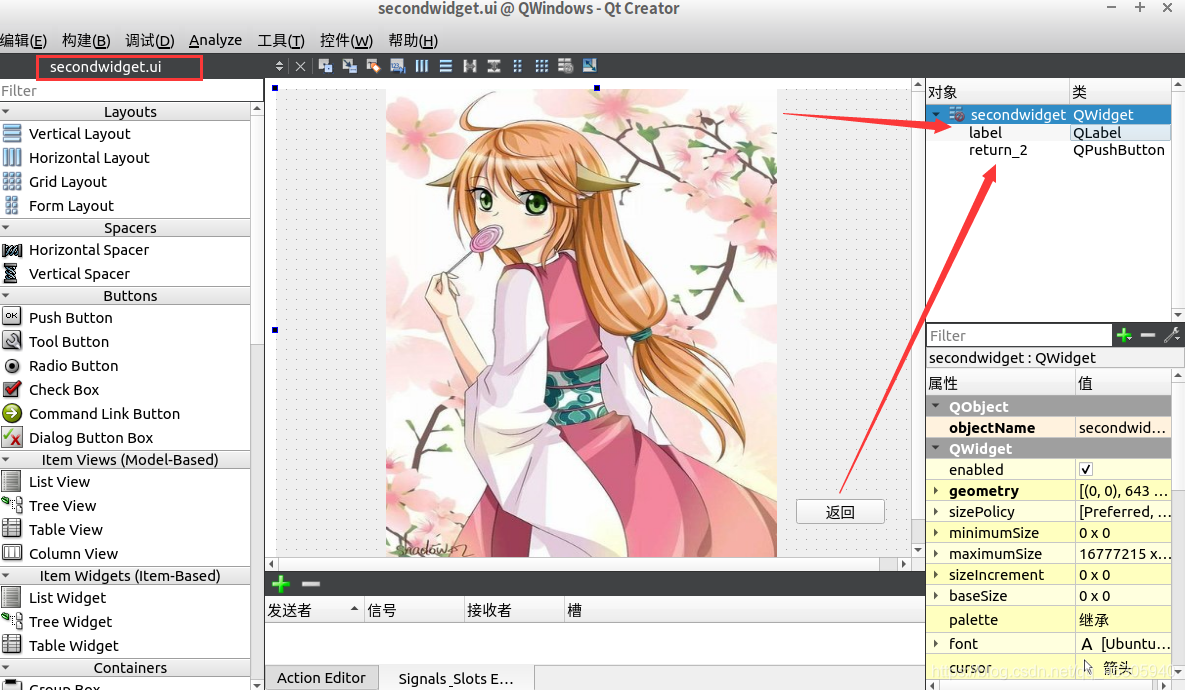Click the 返回 button on the form
Image resolution: width=1185 pixels, height=690 pixels.
[840, 512]
